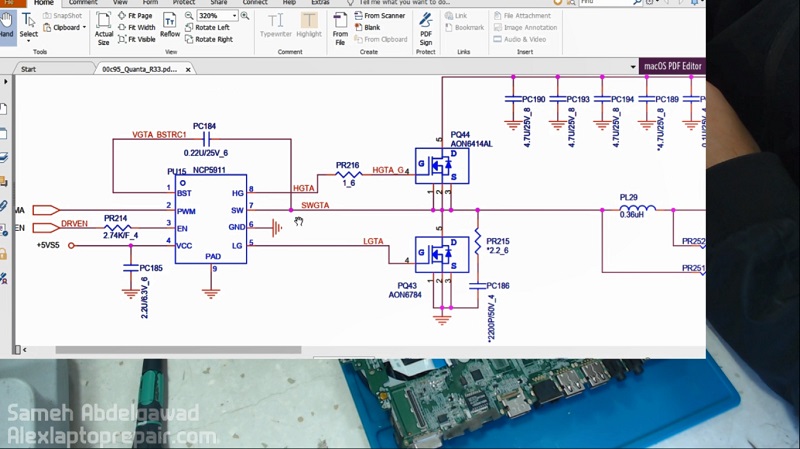Viewport: 800px width, 449px height.
Task: Close the 00c95_Quanta_R33 document tab
Action: tap(188, 69)
